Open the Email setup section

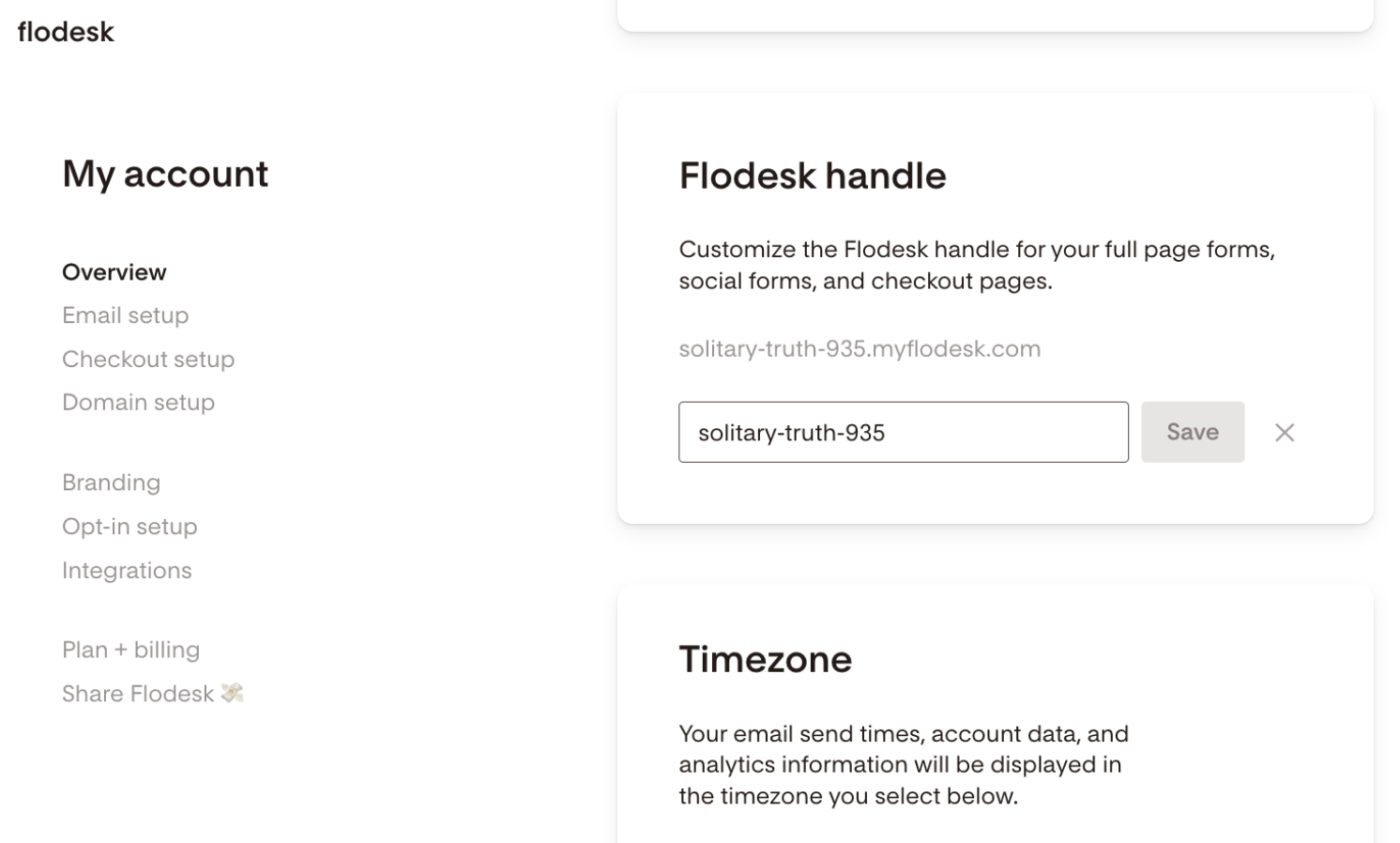coord(125,315)
